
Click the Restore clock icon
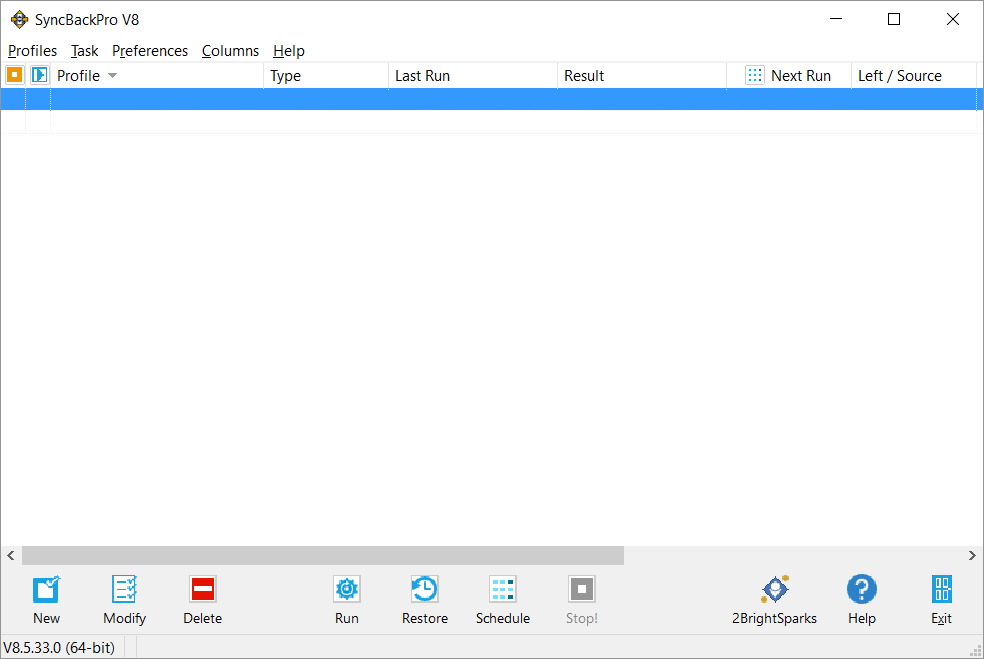click(425, 589)
